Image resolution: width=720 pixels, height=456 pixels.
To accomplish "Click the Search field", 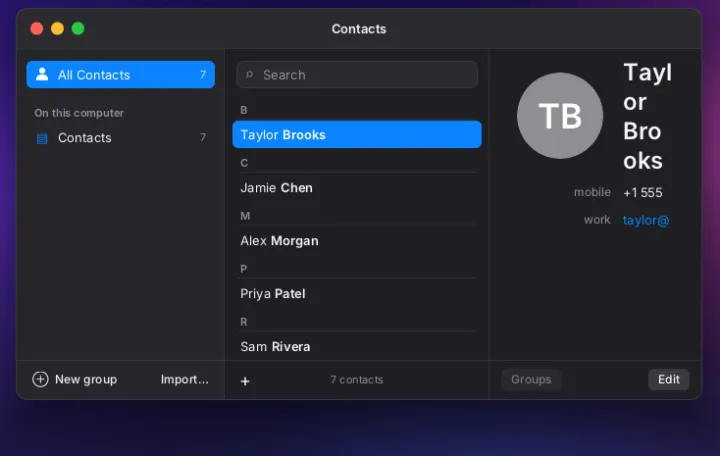I will tap(357, 74).
